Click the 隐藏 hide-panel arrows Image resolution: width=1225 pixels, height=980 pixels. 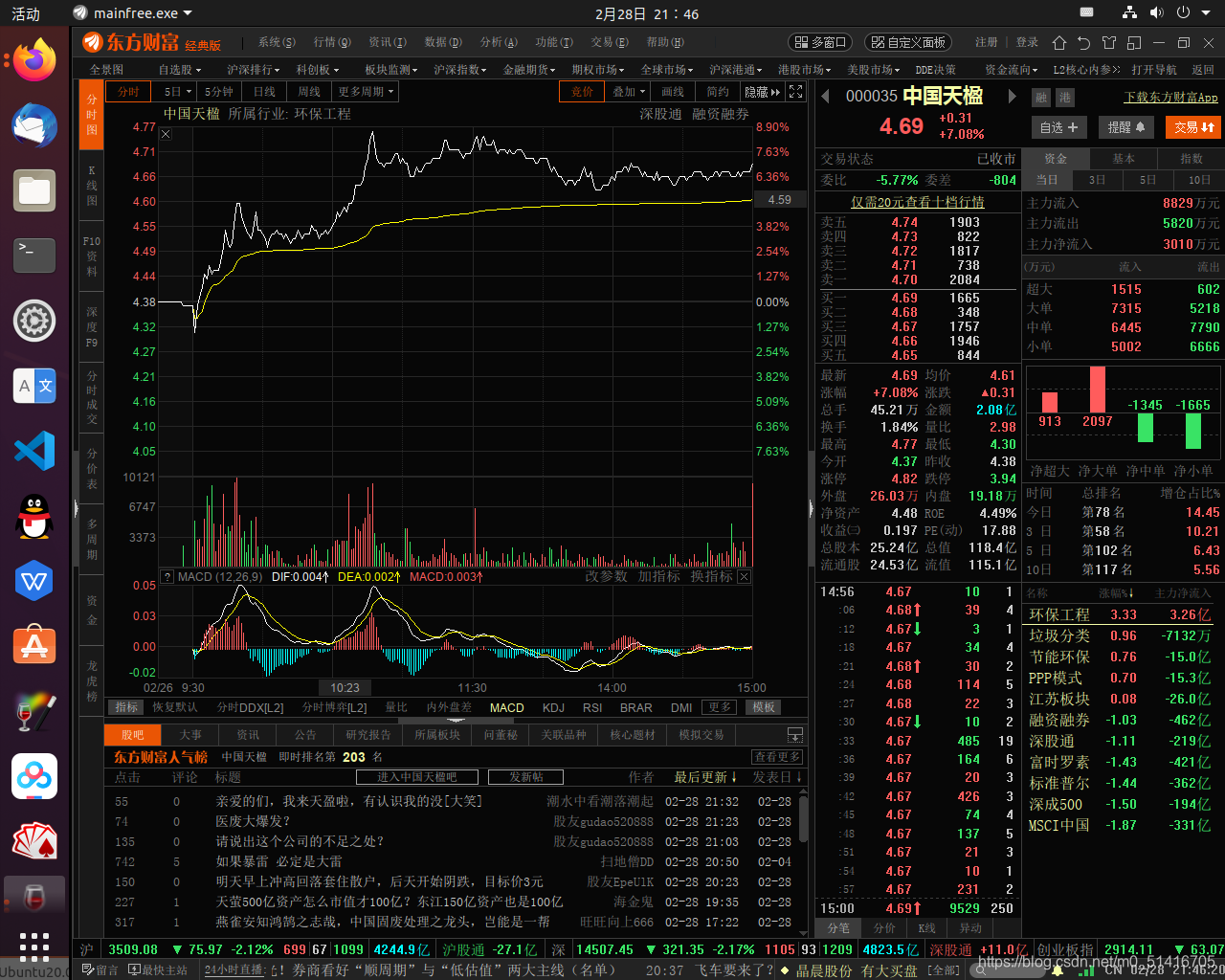pos(763,92)
